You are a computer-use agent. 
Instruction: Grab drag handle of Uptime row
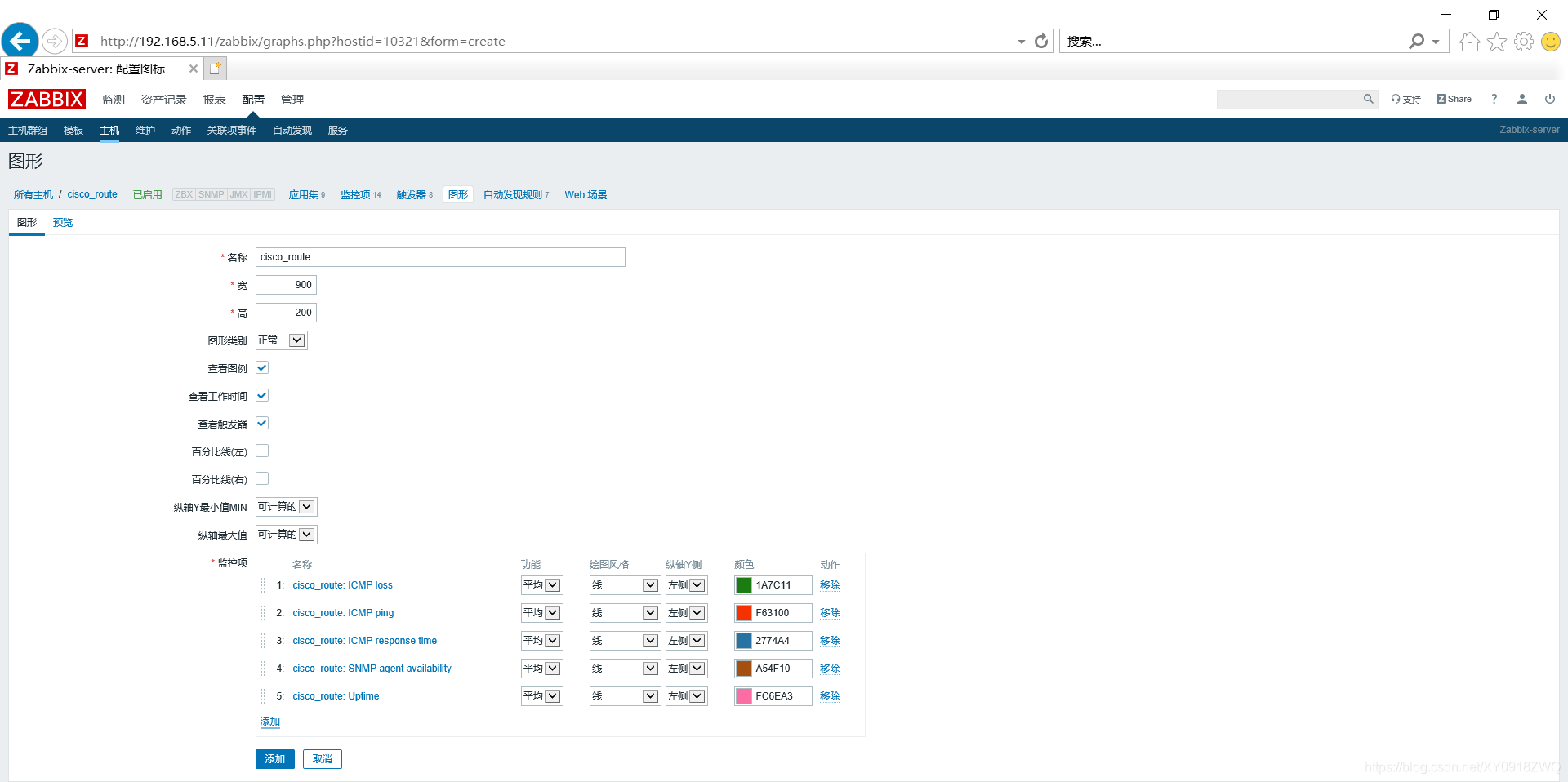(x=263, y=696)
